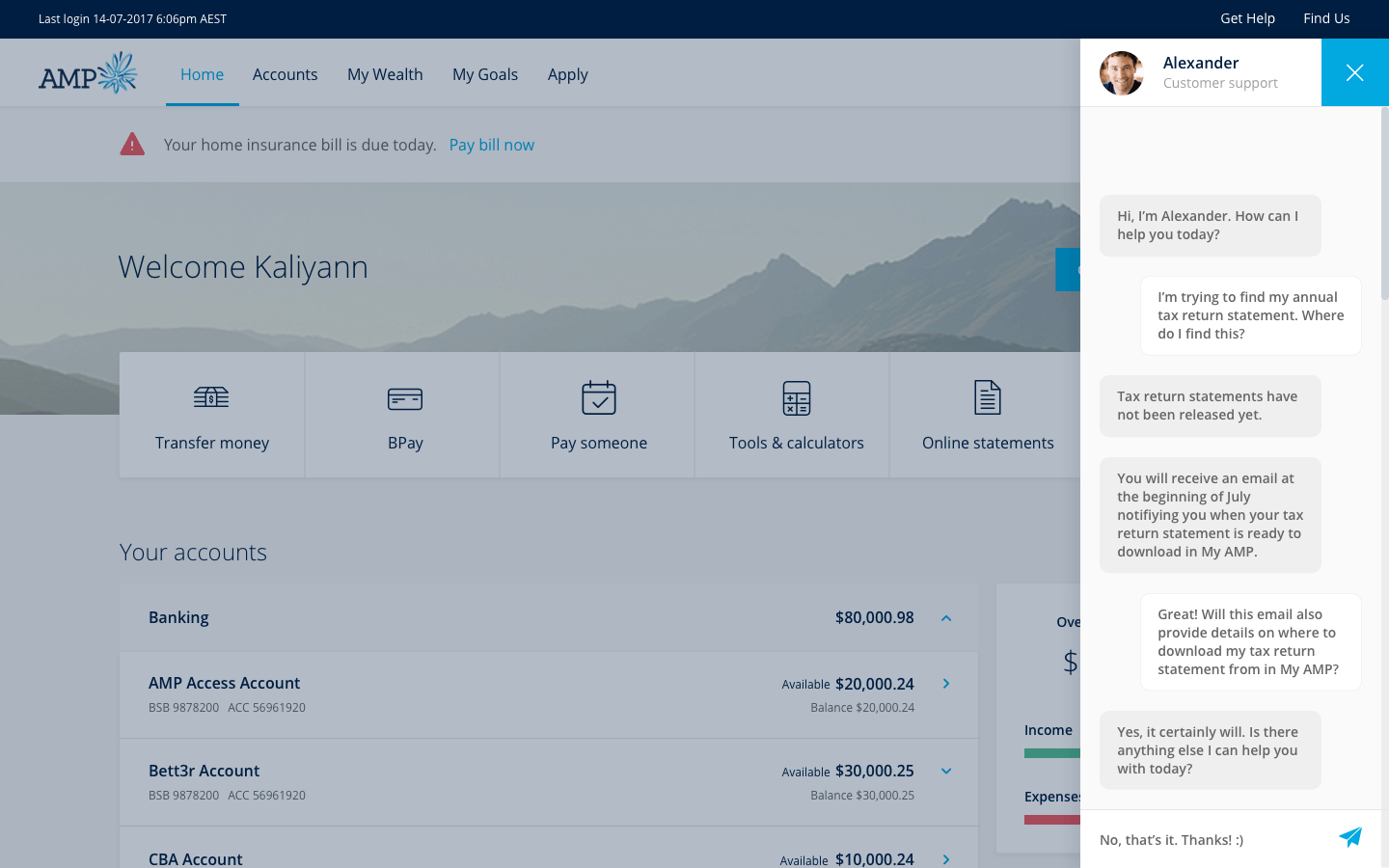The width and height of the screenshot is (1389, 868).
Task: Click Get Help in the top bar
Action: pyautogui.click(x=1247, y=18)
